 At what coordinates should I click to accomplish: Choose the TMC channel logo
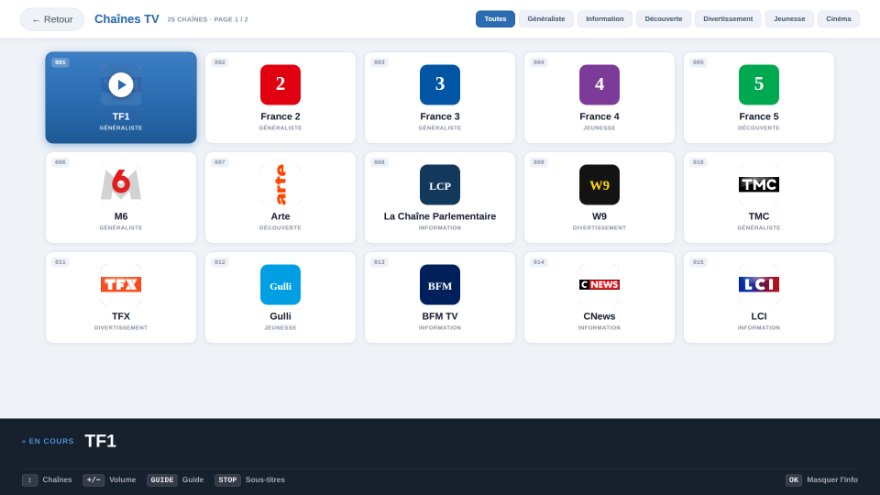(x=758, y=185)
